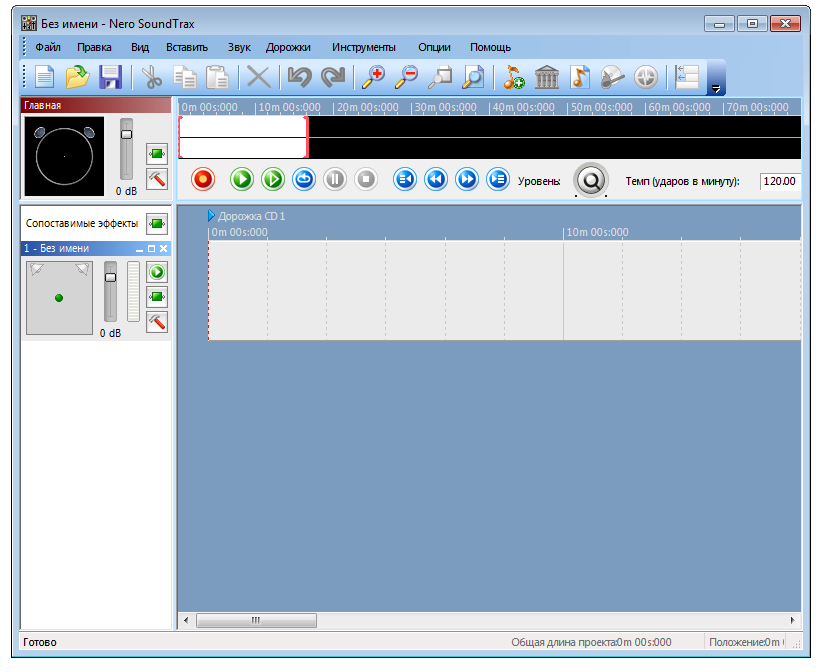Viewport: 823px width, 672px height.
Task: Open the Правка menu
Action: point(94,47)
